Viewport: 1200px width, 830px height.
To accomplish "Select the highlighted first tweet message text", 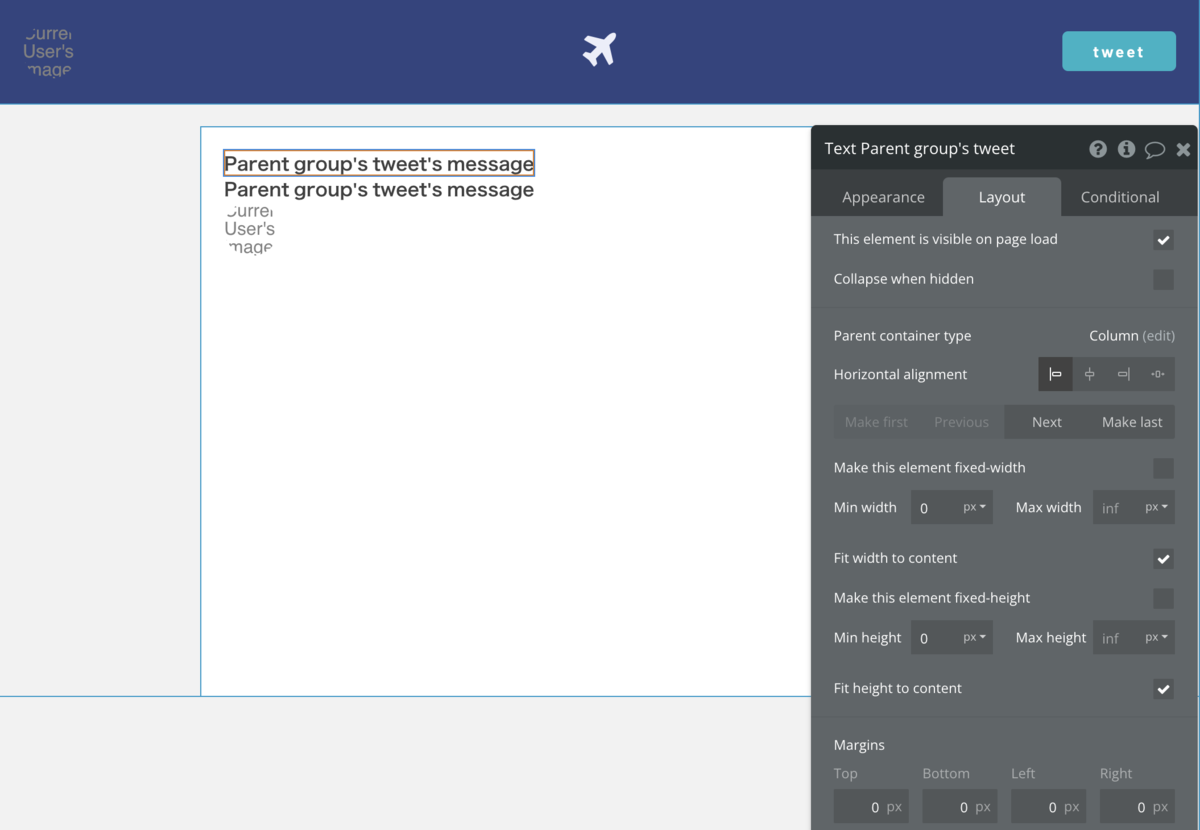I will tap(379, 163).
